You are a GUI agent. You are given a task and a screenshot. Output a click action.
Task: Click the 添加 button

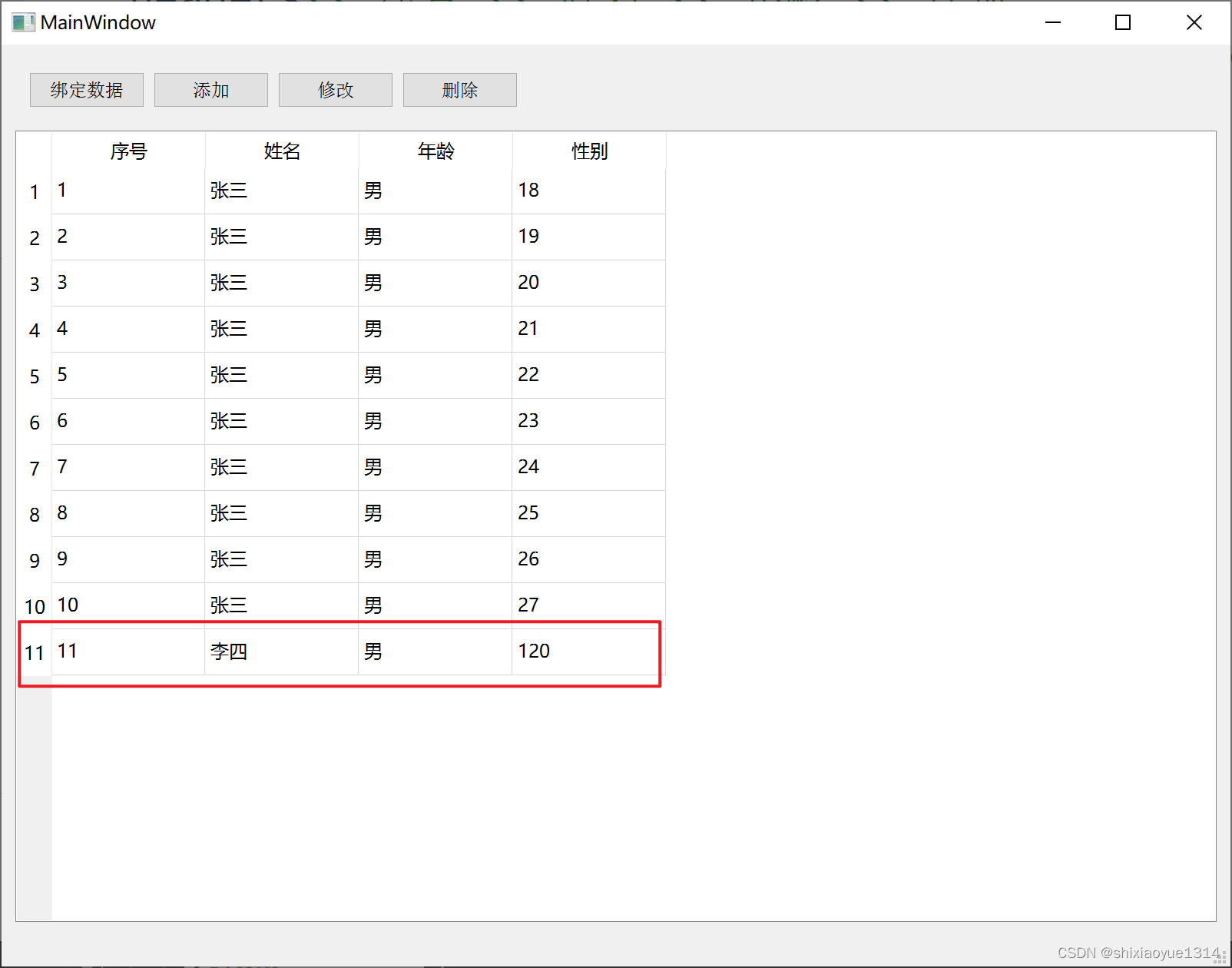point(210,90)
